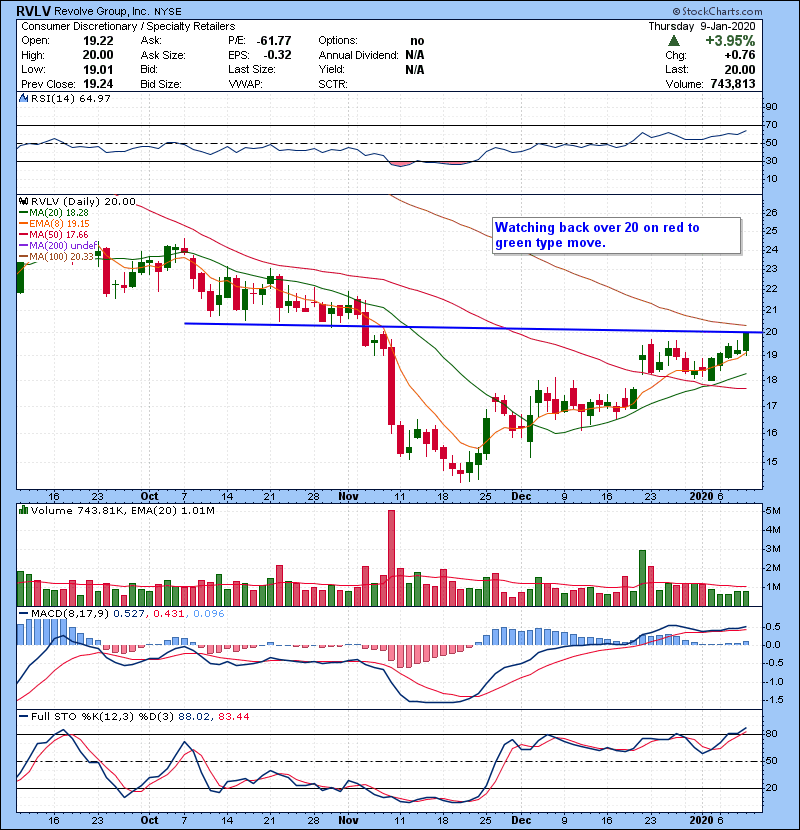Image resolution: width=800 pixels, height=830 pixels.
Task: Click the MACD histogram value 0.096
Action: pyautogui.click(x=209, y=614)
